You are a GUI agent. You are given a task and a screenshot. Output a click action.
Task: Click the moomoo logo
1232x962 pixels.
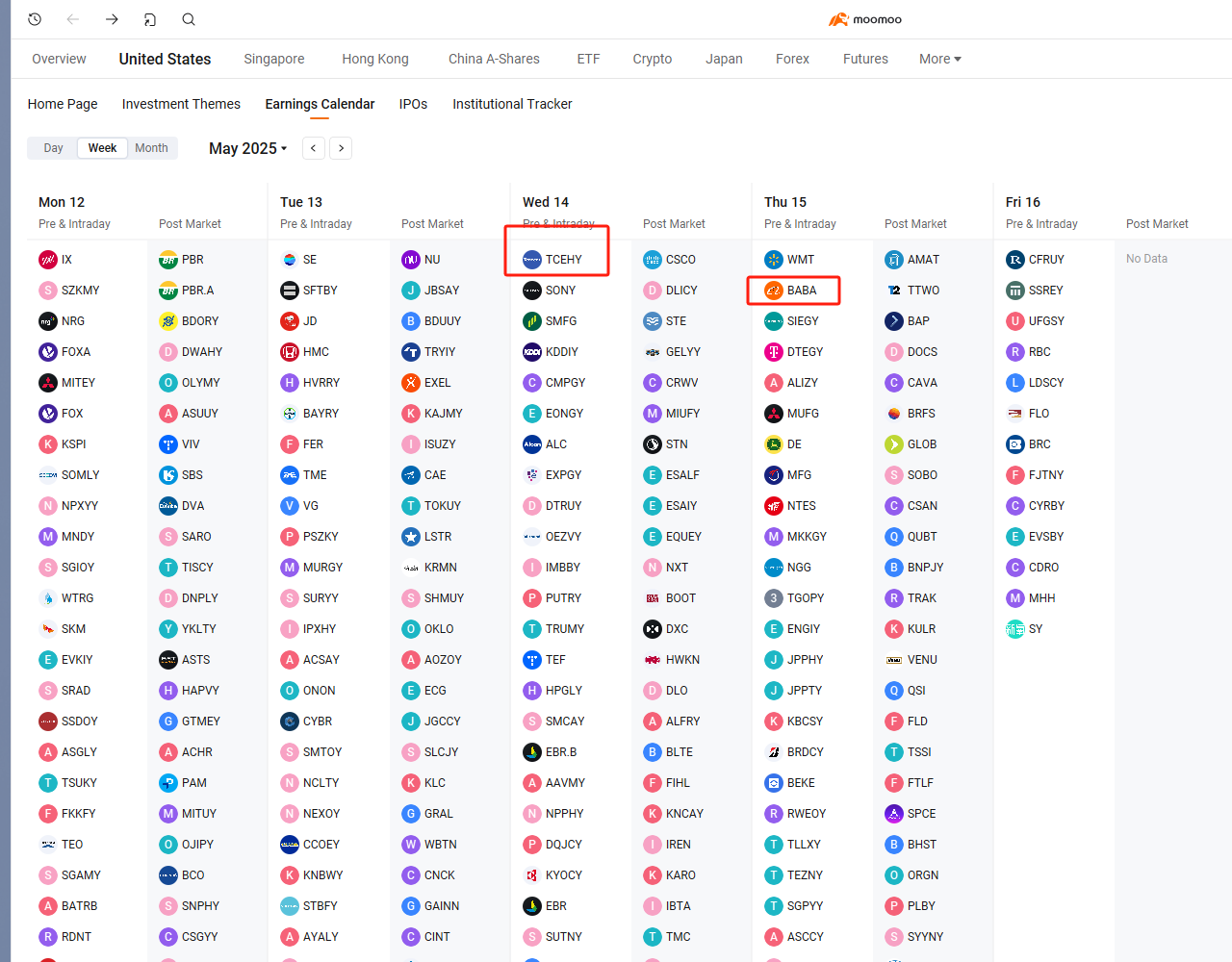tap(865, 19)
